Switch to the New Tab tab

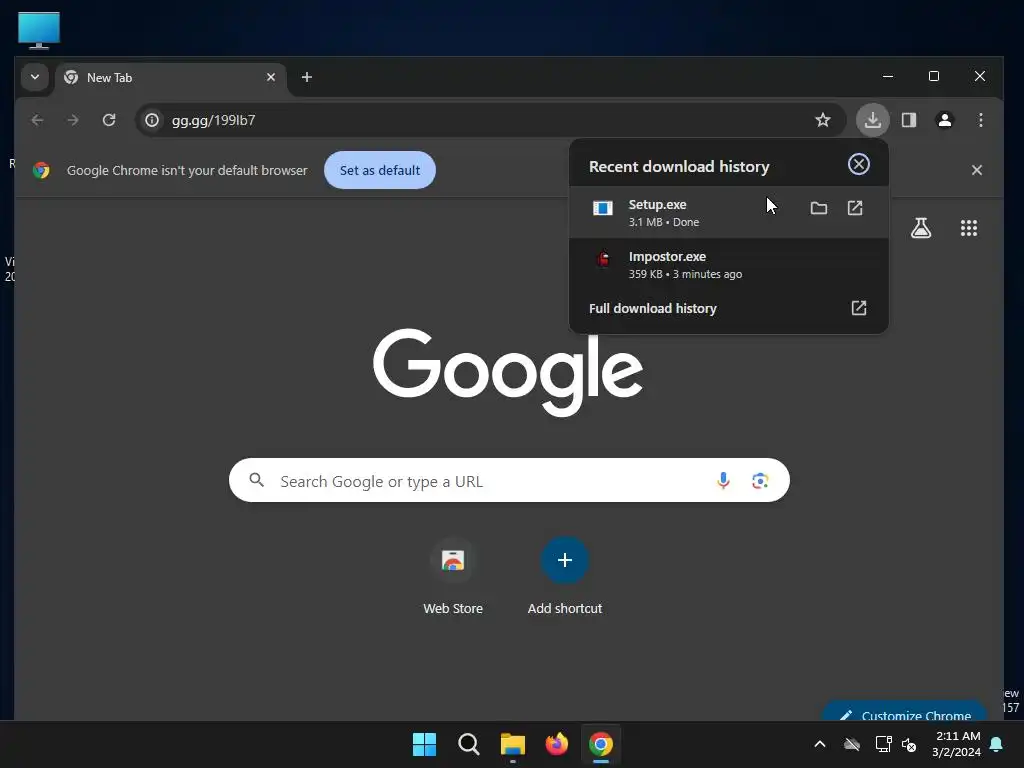[x=170, y=78]
